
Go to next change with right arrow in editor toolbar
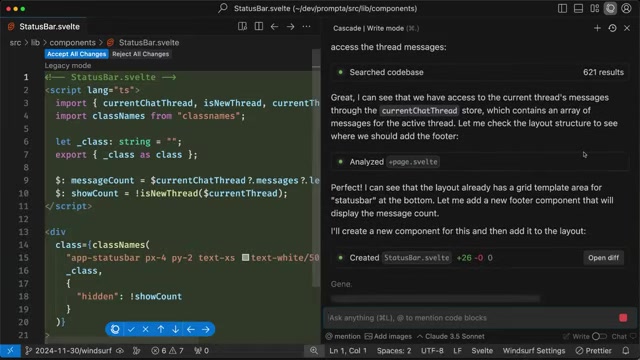(290, 27)
